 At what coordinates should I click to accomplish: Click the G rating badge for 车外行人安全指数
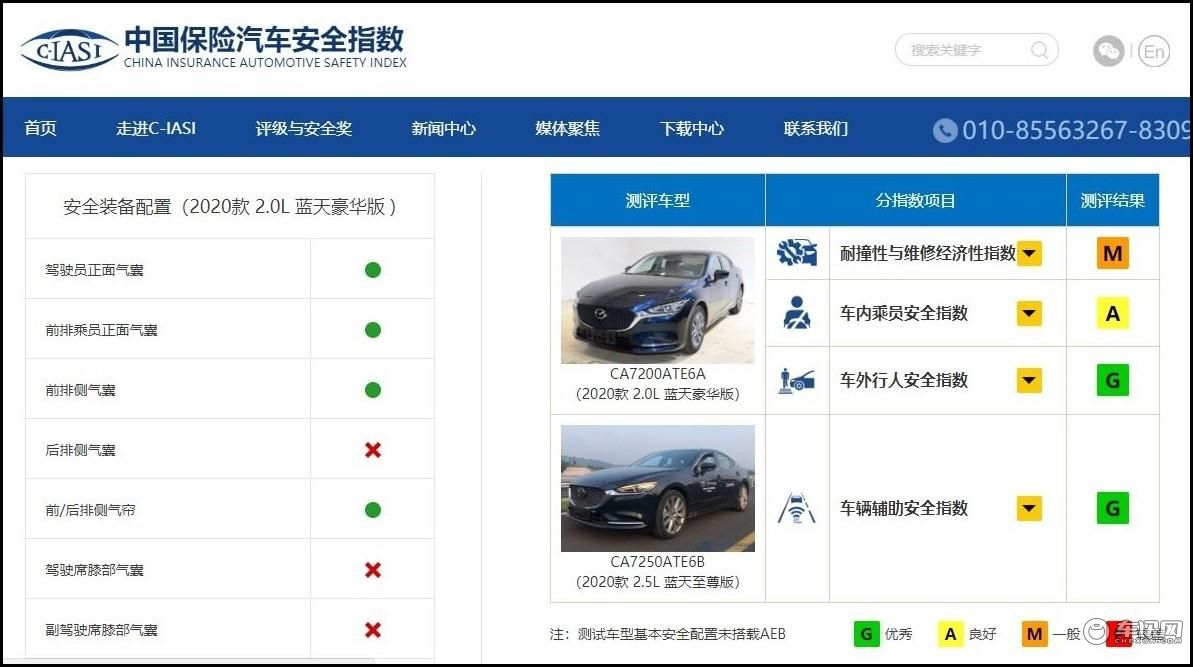coord(1112,380)
